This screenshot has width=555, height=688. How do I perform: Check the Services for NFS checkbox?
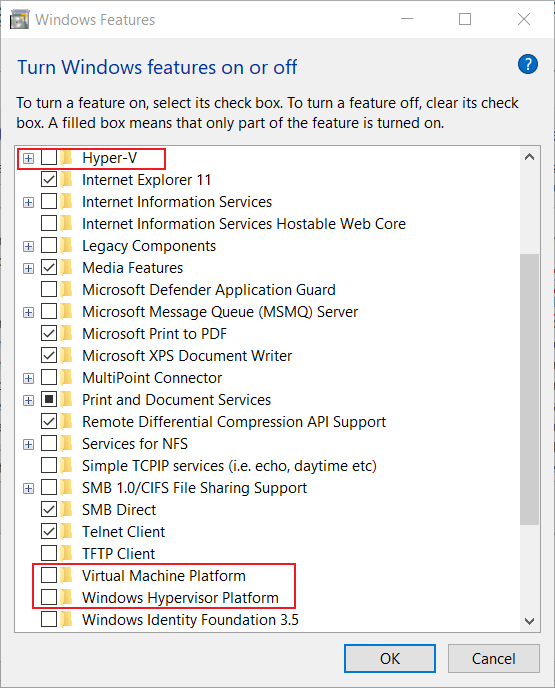(x=49, y=444)
